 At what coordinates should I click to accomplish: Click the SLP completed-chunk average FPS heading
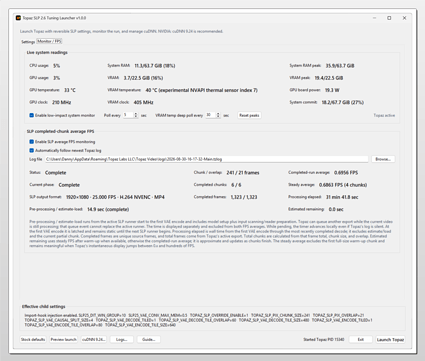coord(60,131)
